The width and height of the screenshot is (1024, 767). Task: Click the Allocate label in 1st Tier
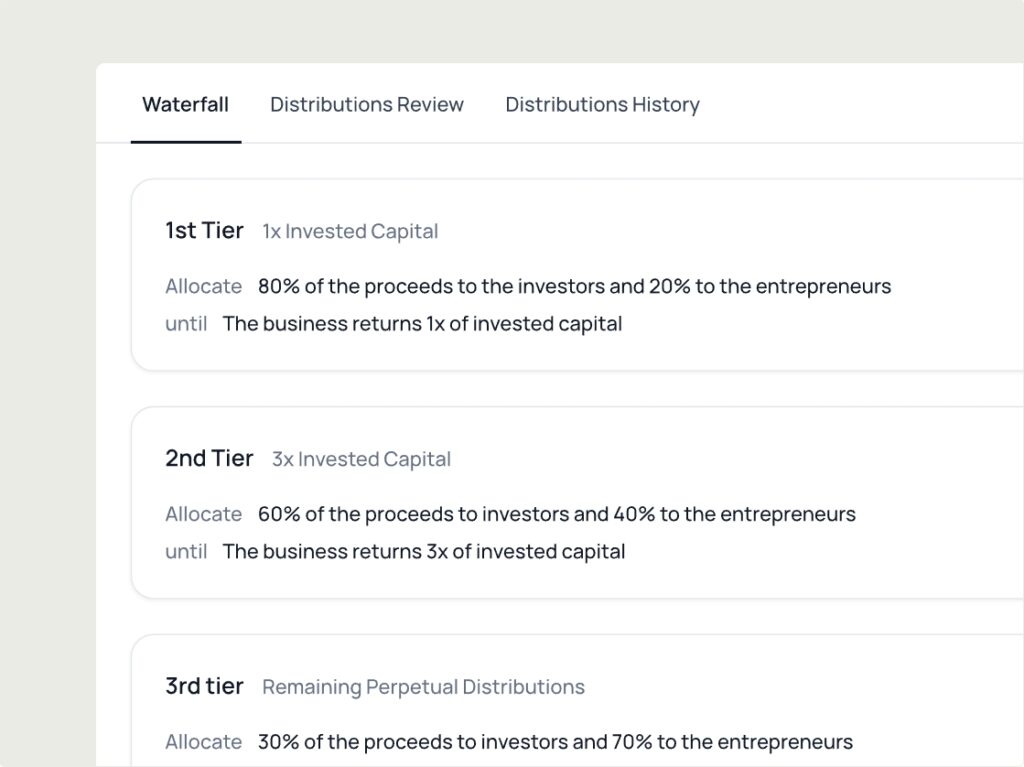(203, 286)
